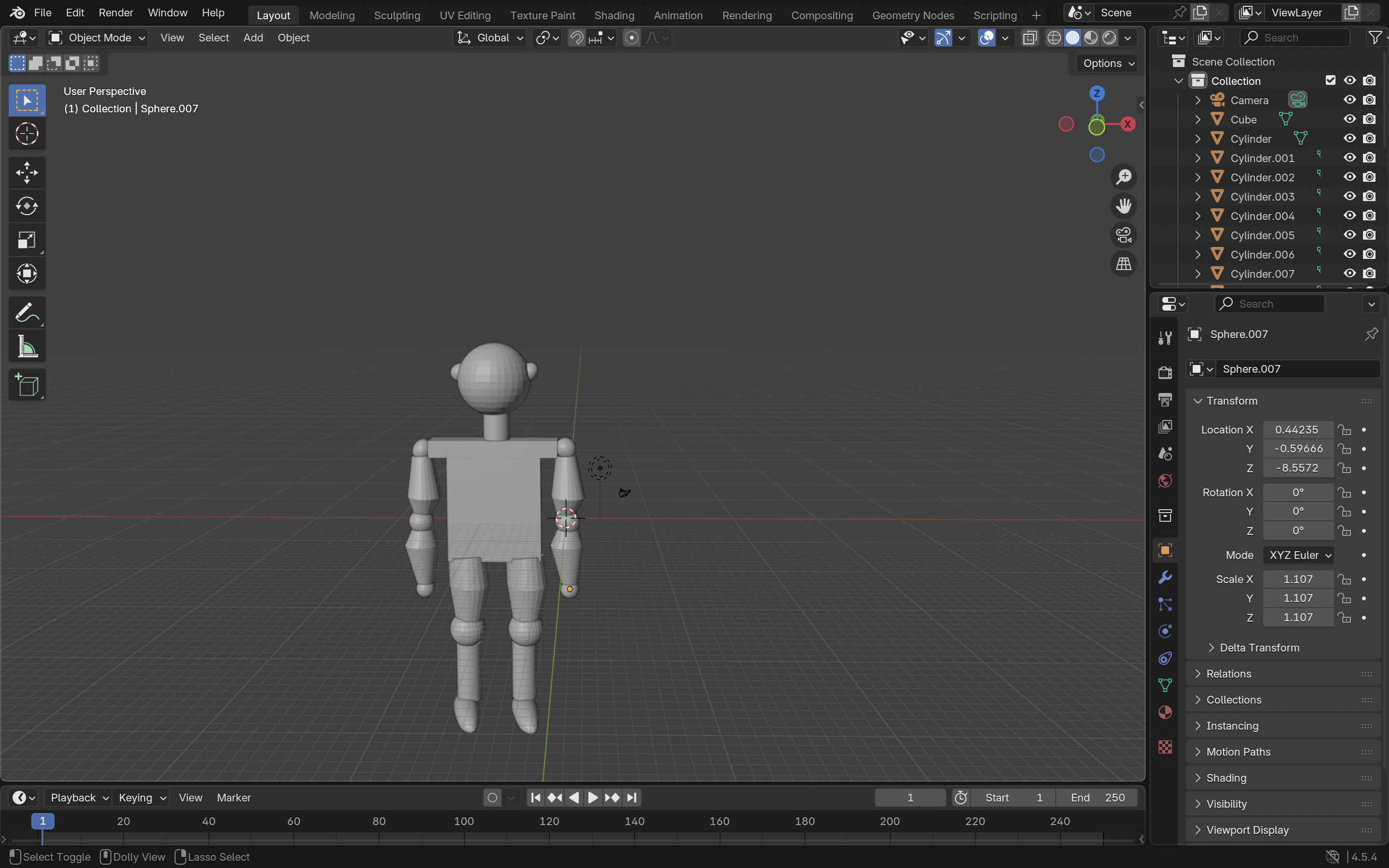Switch to the Sculpting workspace tab
Viewport: 1389px width, 868px height.
(x=396, y=15)
